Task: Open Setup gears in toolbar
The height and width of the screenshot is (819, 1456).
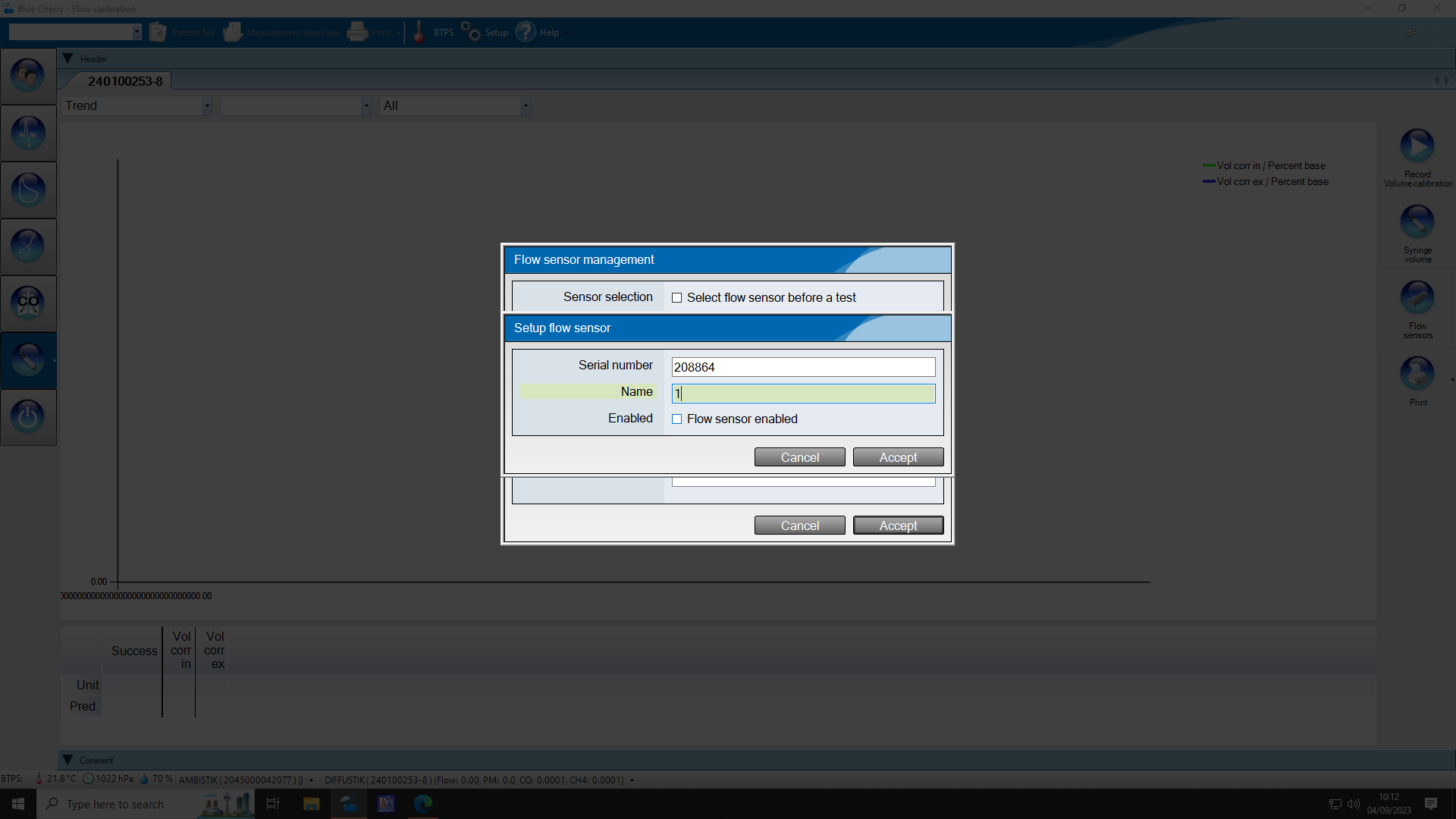Action: click(472, 33)
